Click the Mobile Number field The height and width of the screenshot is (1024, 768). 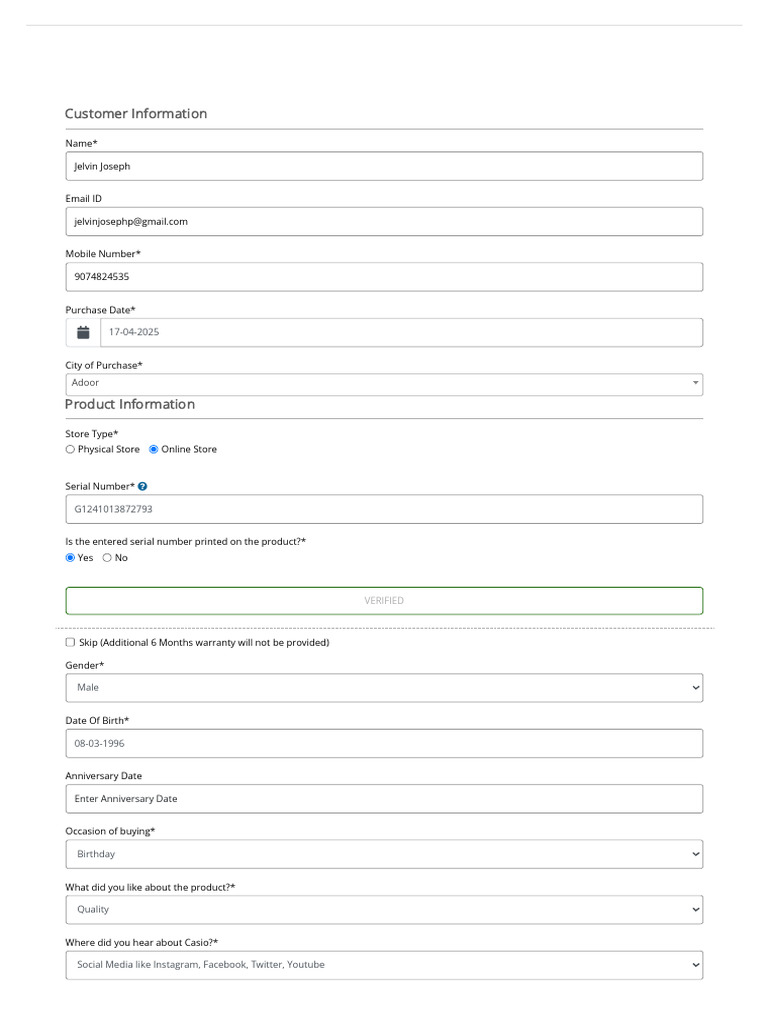click(x=384, y=277)
